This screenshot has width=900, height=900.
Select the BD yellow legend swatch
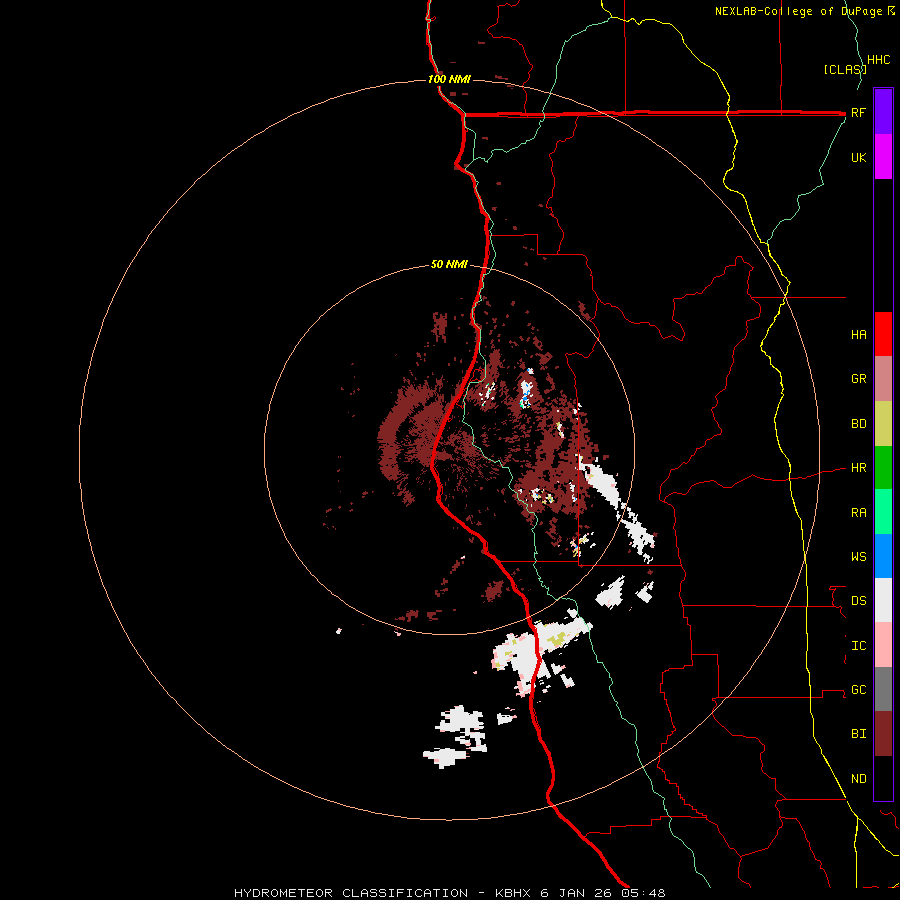coord(883,424)
